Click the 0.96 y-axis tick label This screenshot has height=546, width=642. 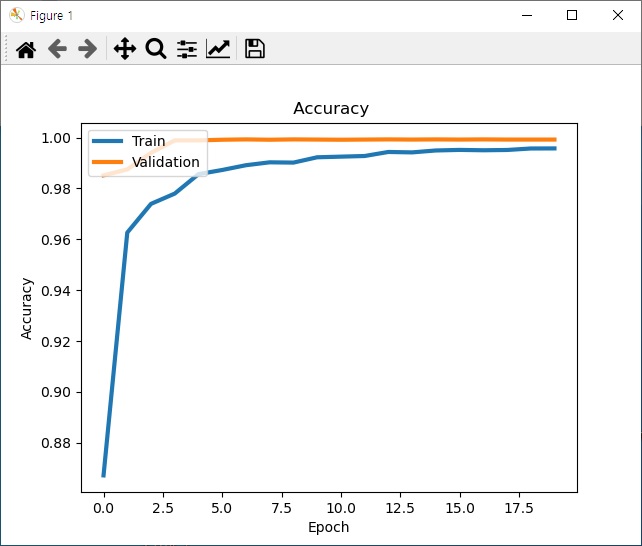56,240
